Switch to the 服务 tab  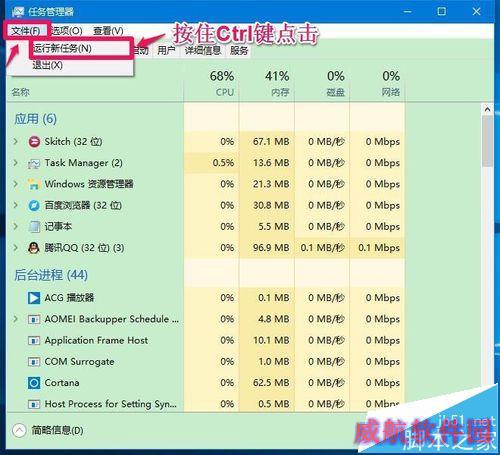coord(239,50)
